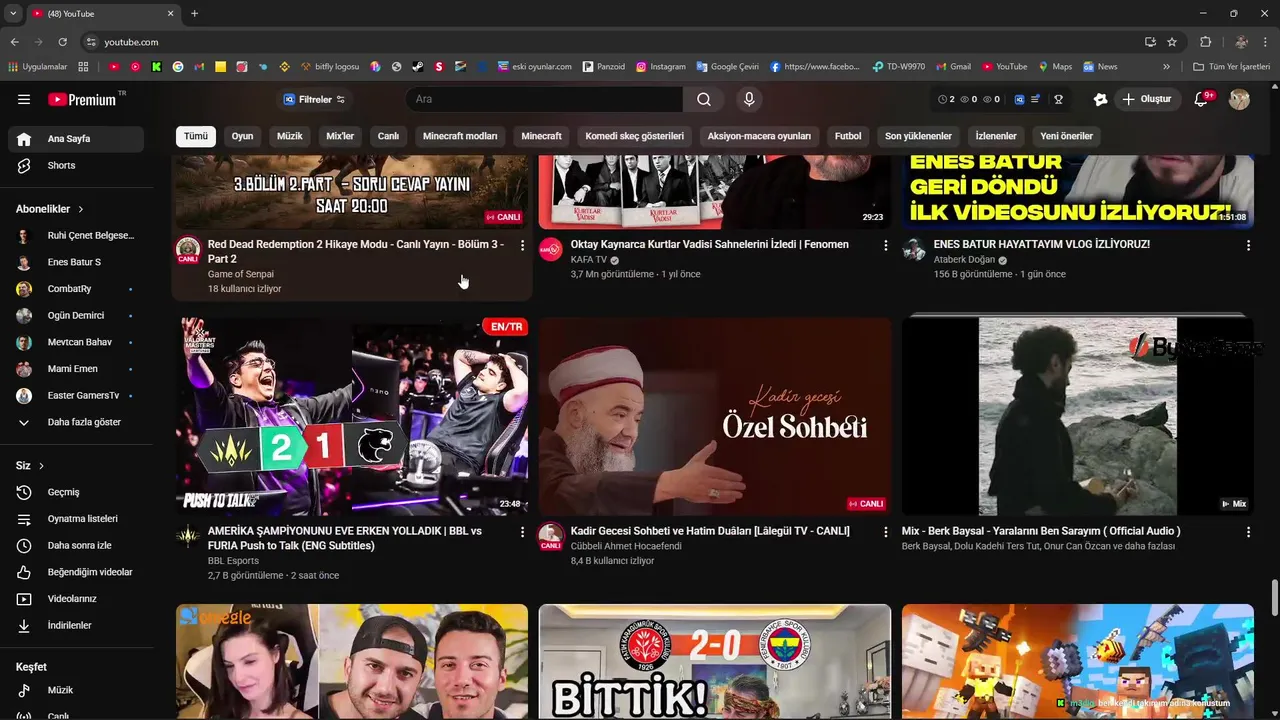Click the Oluştur create button
Screen dimensions: 1280x720
pyautogui.click(x=1147, y=99)
